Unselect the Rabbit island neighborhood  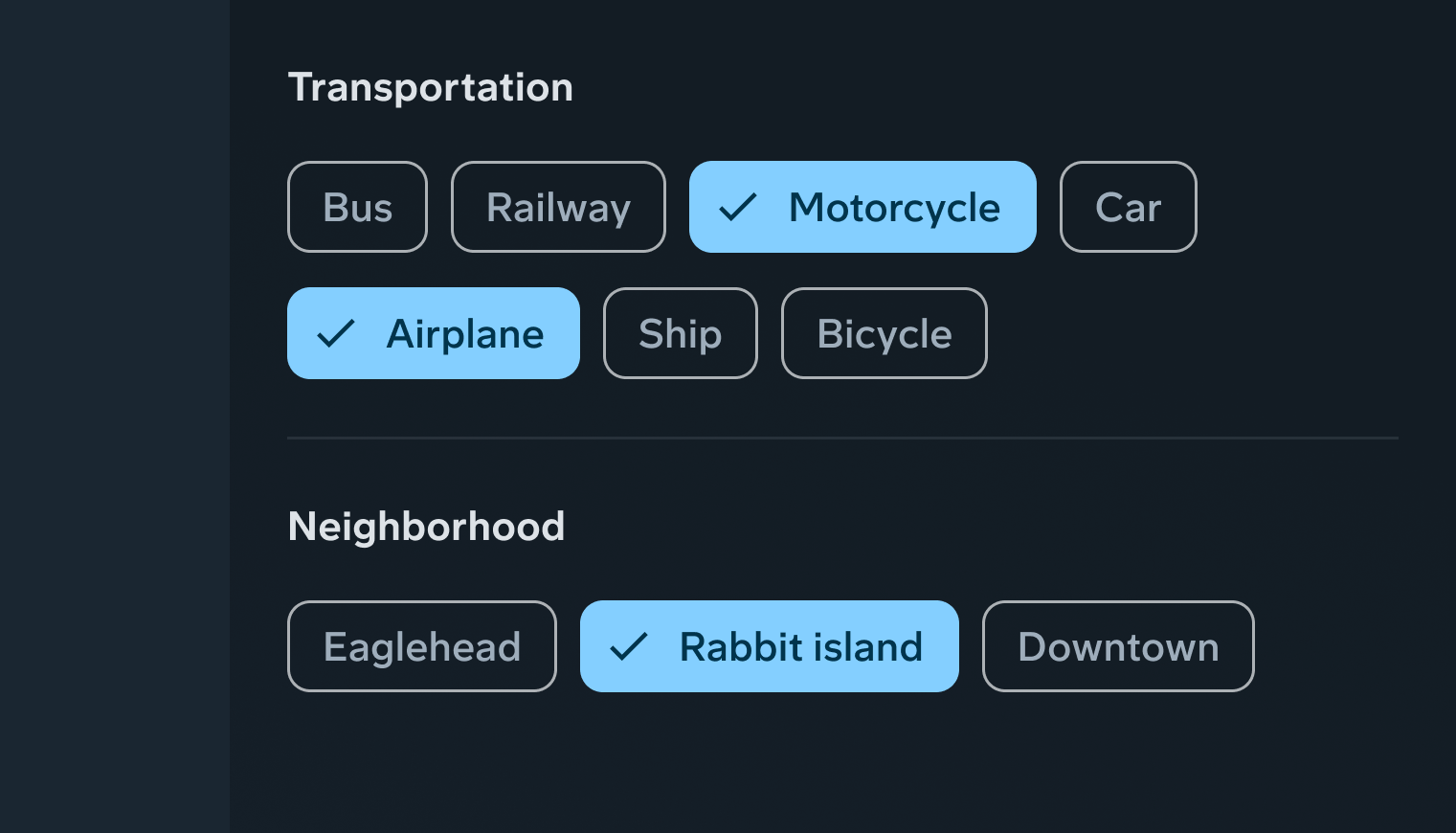point(769,647)
